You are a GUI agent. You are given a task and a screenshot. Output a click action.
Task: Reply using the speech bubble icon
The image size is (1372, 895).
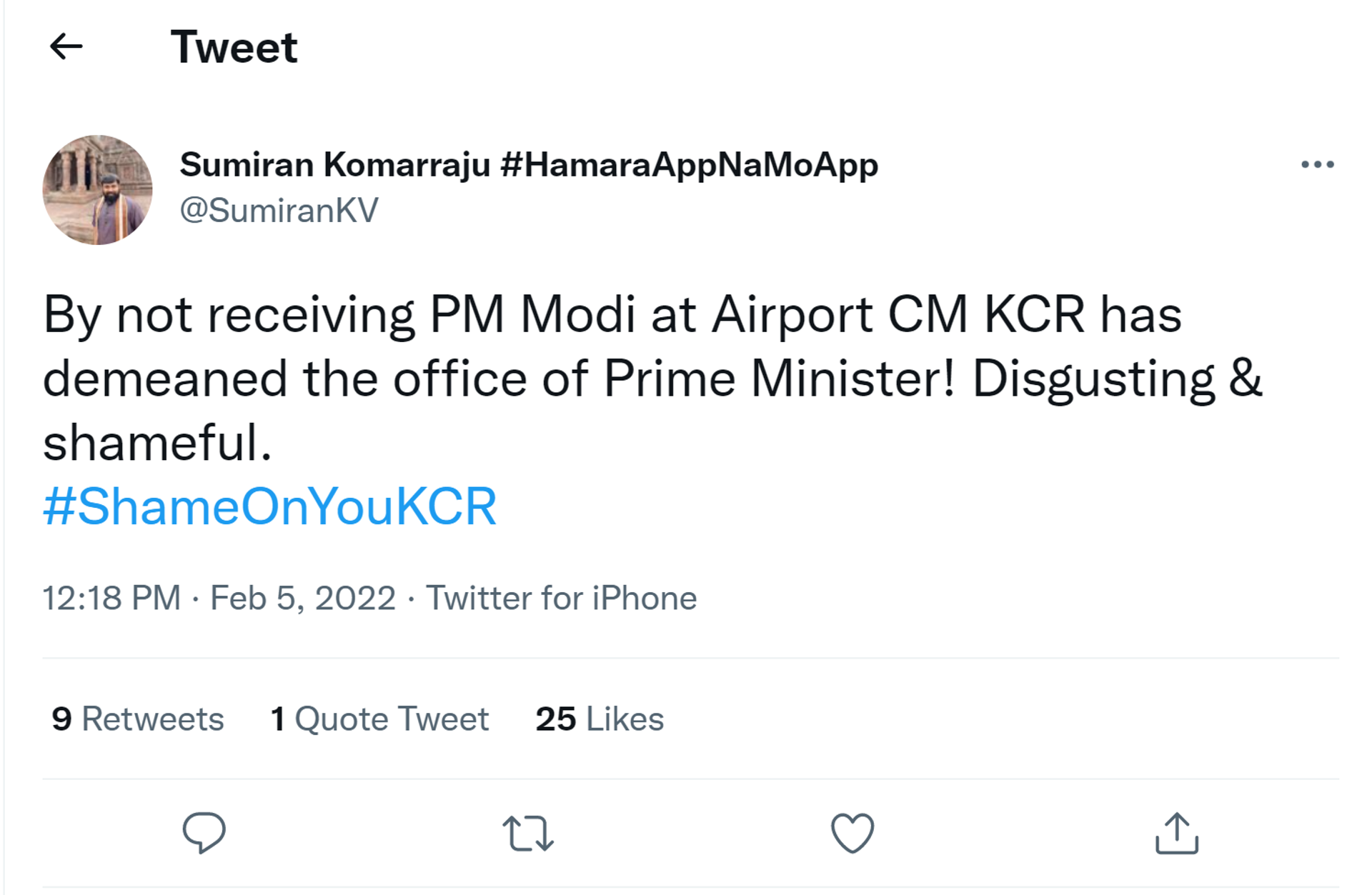(204, 833)
